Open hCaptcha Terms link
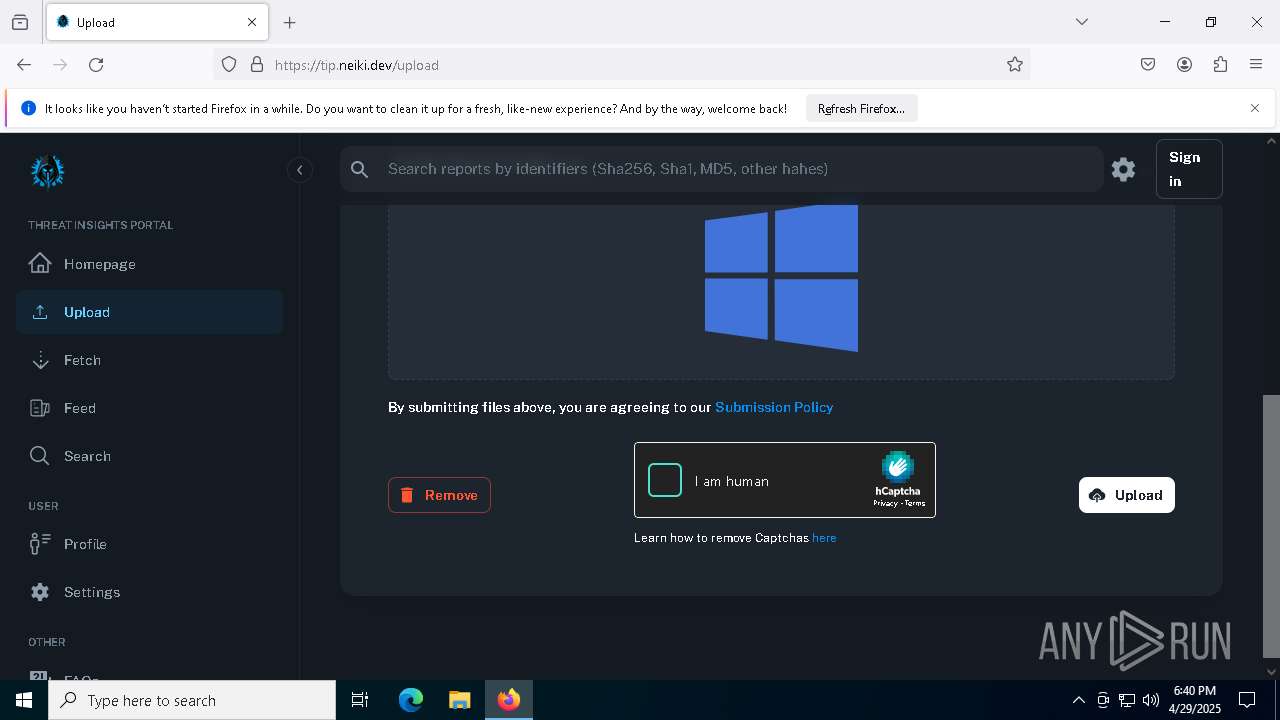The width and height of the screenshot is (1280, 720). point(914,503)
